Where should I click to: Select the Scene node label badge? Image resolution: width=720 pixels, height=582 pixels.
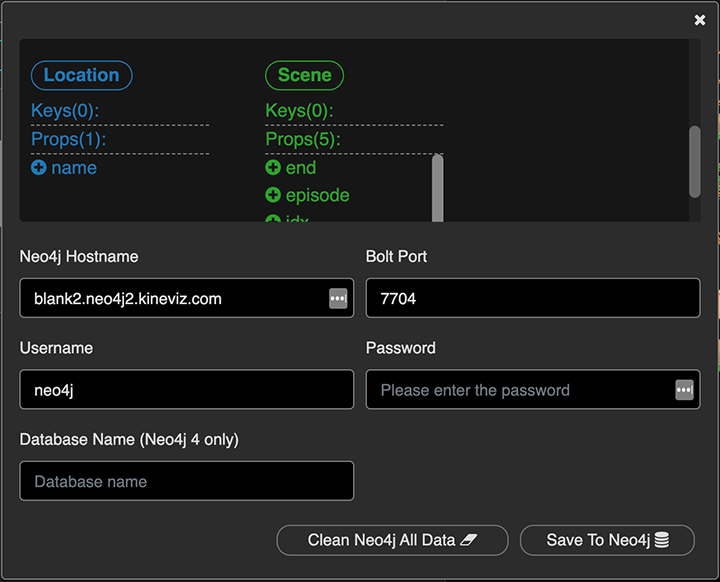pyautogui.click(x=304, y=75)
